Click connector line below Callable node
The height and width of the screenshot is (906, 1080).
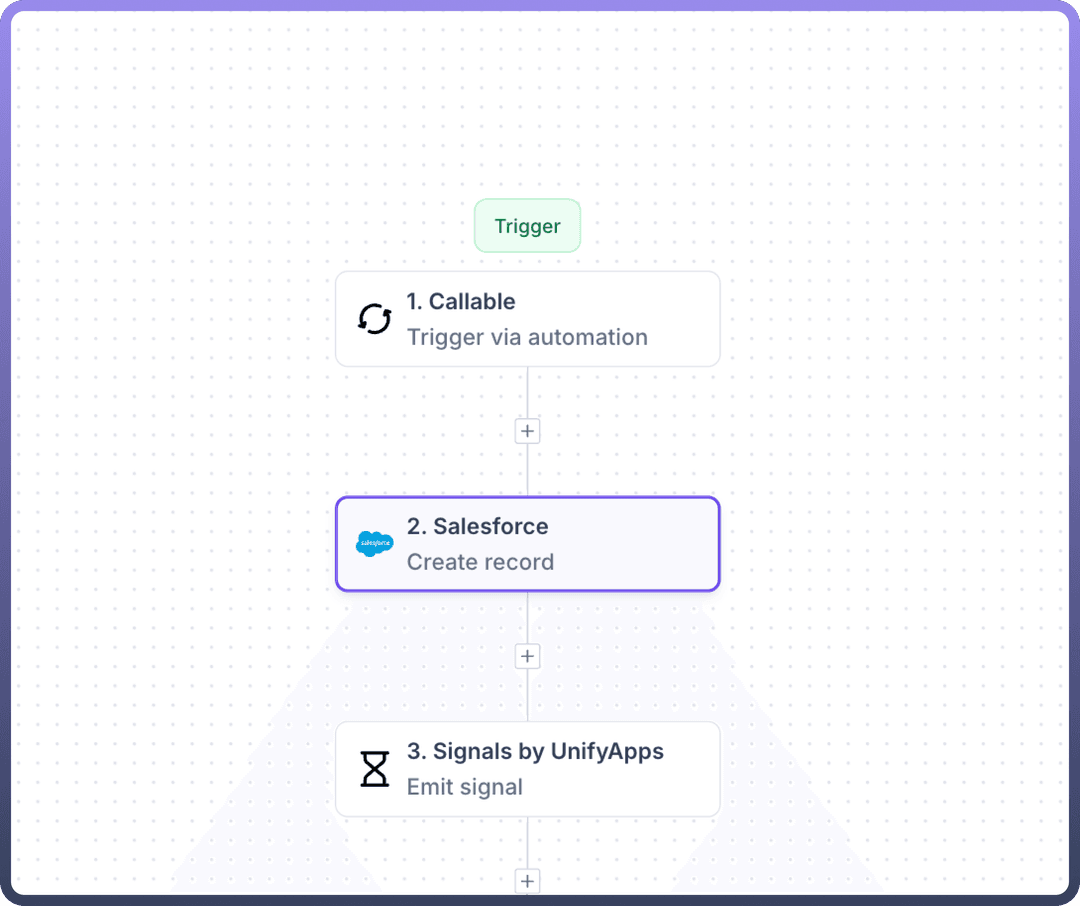point(527,392)
